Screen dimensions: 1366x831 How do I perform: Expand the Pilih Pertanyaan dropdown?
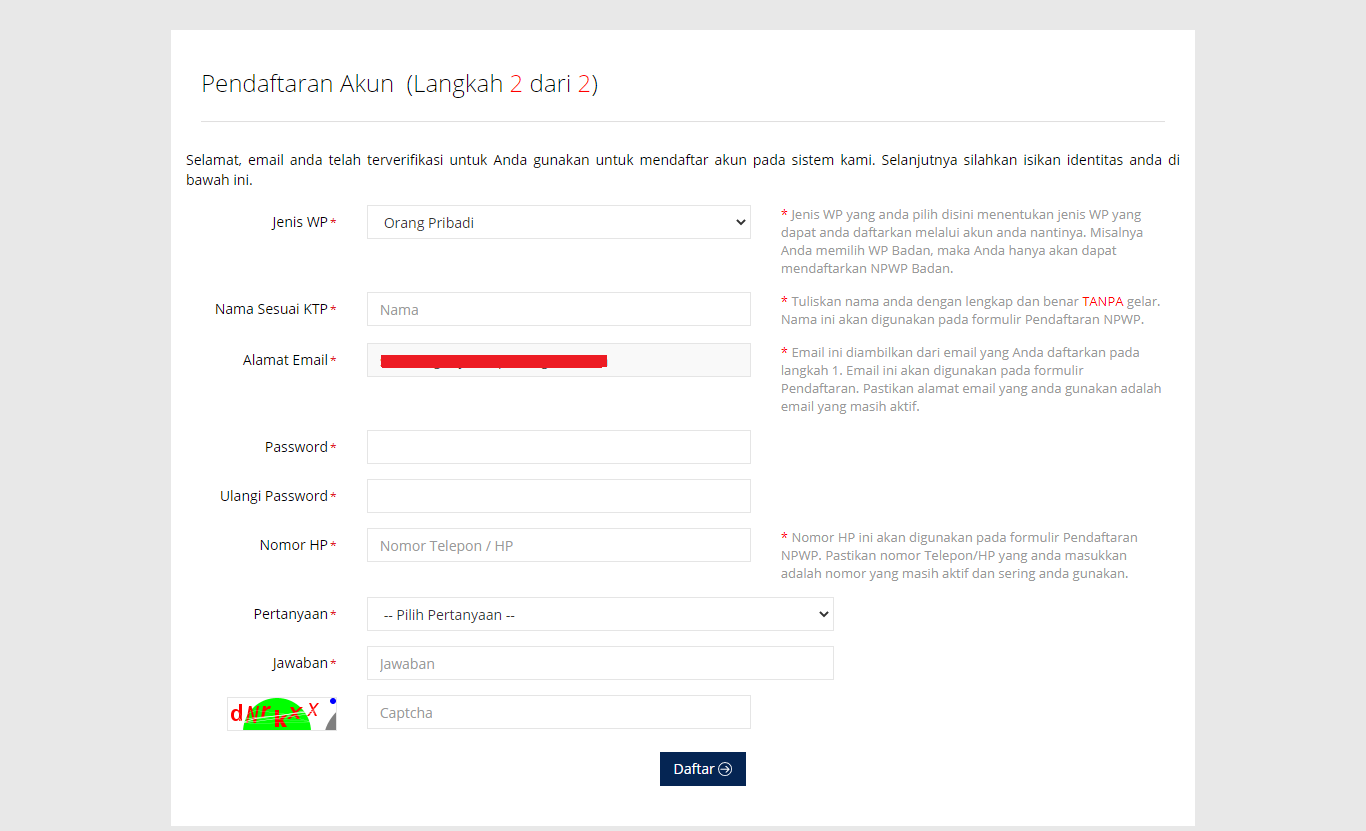click(600, 614)
